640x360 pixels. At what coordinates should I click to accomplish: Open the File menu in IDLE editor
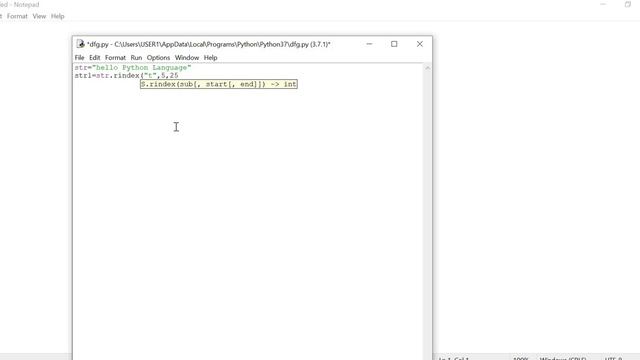[x=79, y=58]
